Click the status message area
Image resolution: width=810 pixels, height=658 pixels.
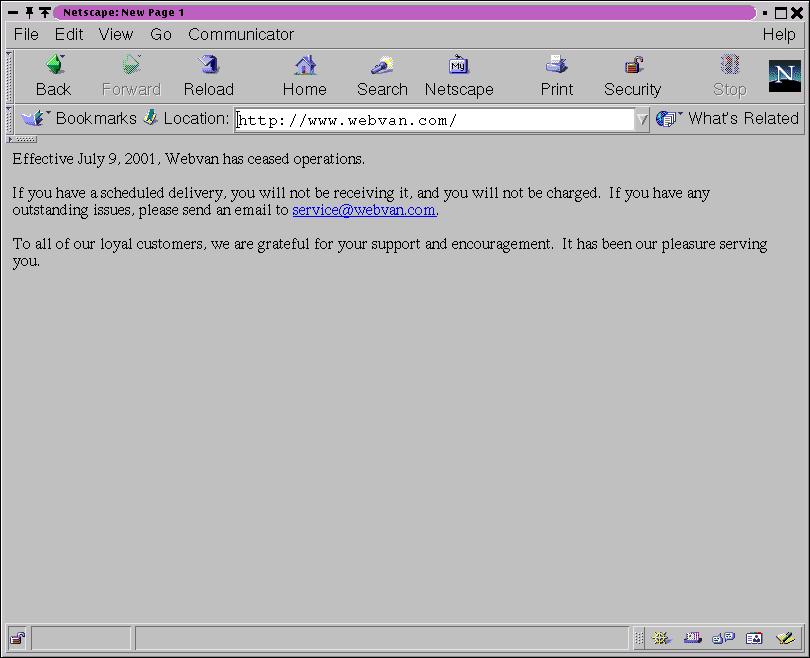coord(382,638)
